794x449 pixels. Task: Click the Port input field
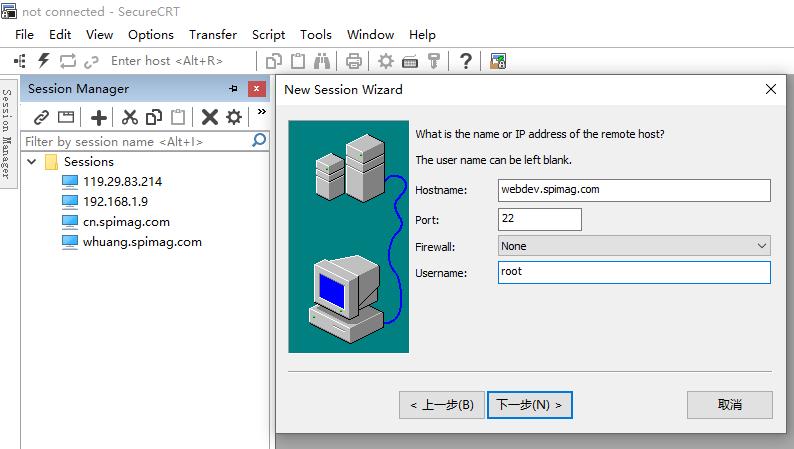click(540, 219)
